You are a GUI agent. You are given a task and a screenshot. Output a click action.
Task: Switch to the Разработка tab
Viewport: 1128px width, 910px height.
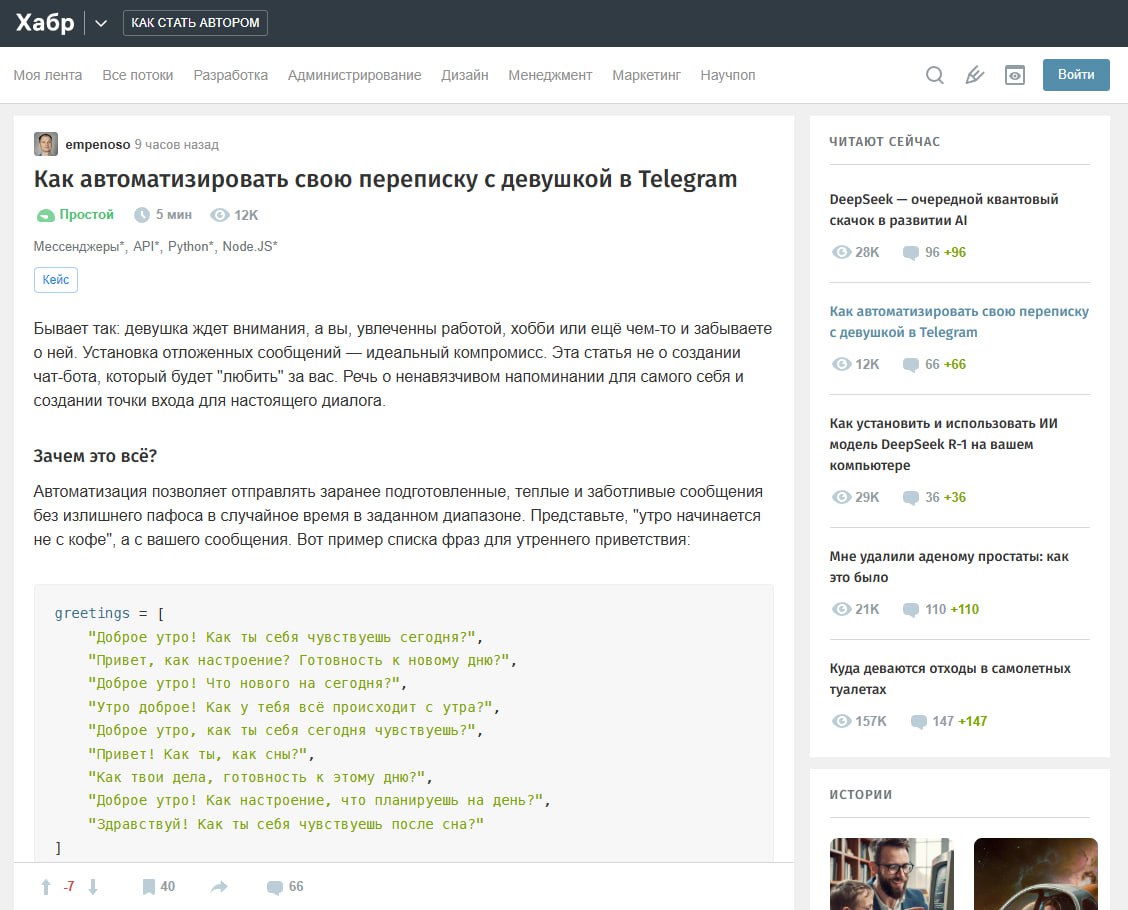coord(230,75)
